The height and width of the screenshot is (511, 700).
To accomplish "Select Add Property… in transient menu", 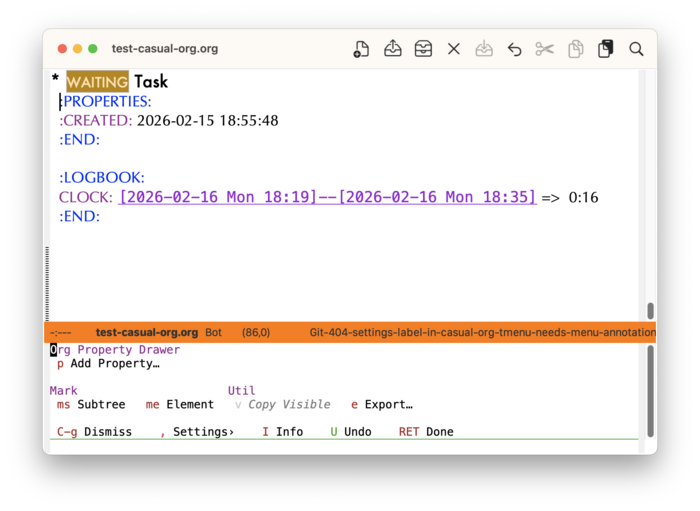I will click(x=114, y=364).
